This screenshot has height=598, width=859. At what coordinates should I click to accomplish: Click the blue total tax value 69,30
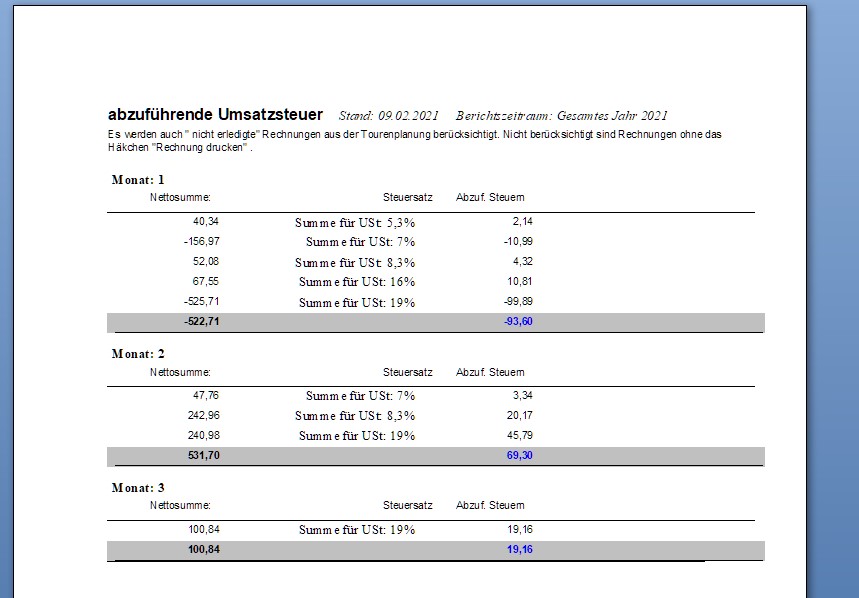(520, 456)
